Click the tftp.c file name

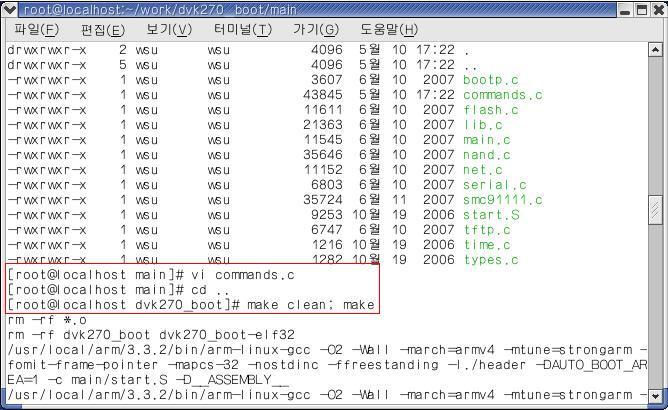coord(487,230)
